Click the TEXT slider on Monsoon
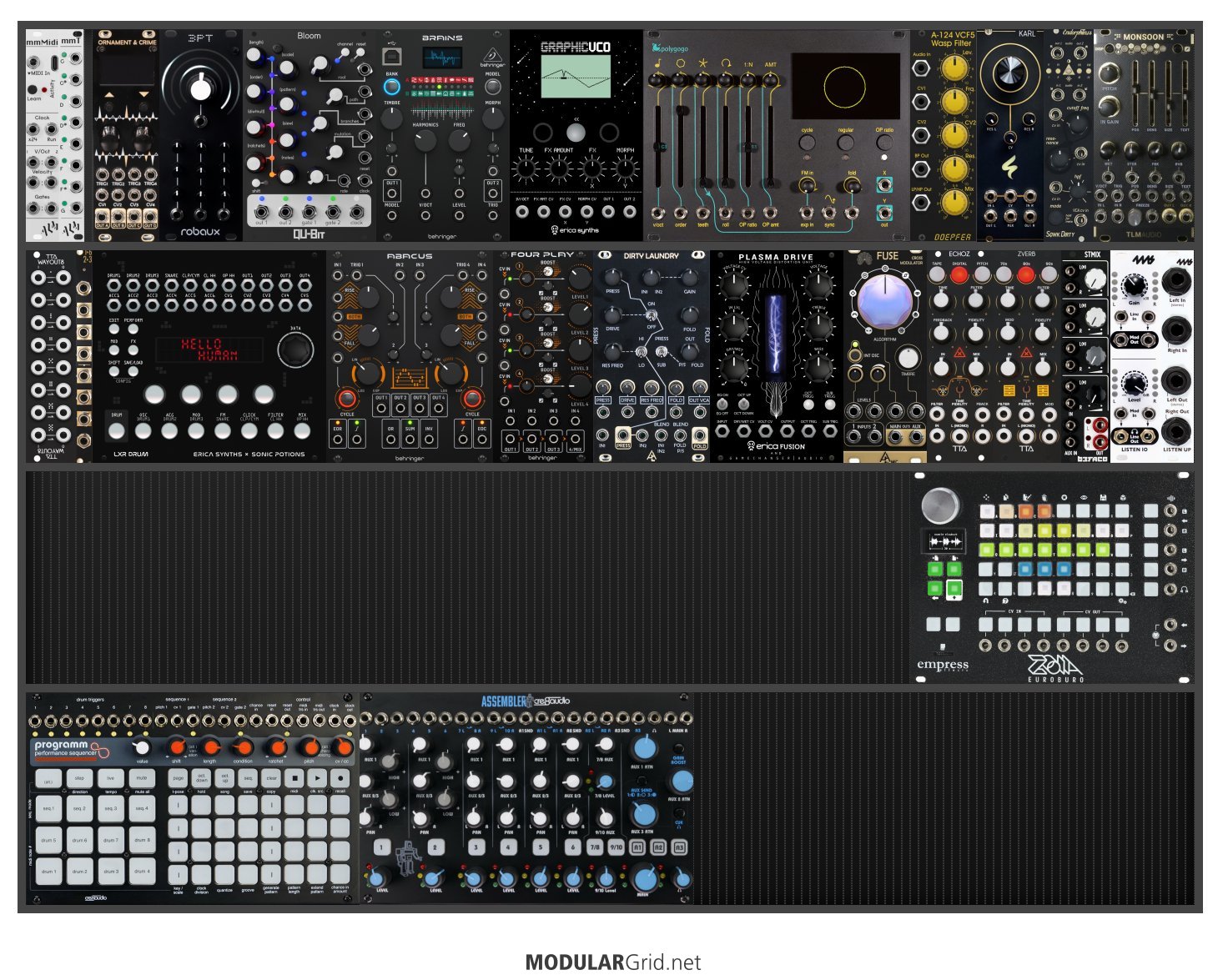Image resolution: width=1228 pixels, height=980 pixels. pyautogui.click(x=1185, y=93)
